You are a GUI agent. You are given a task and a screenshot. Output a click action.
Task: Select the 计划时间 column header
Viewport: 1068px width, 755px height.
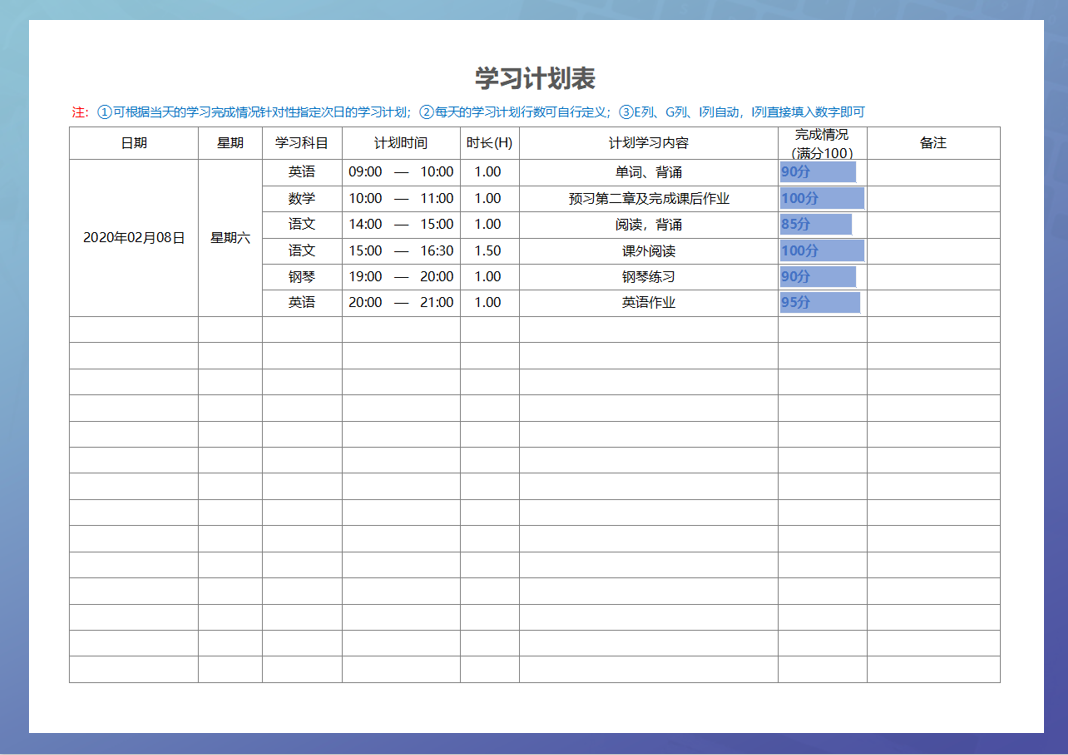[x=398, y=143]
